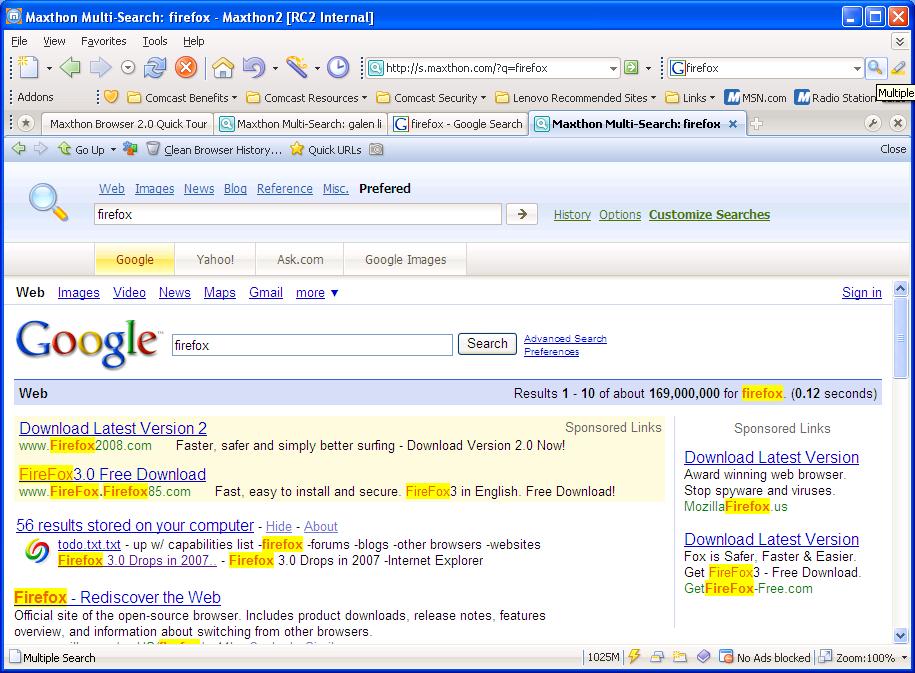
Task: Click the page scrollbar down arrow
Action: (900, 636)
